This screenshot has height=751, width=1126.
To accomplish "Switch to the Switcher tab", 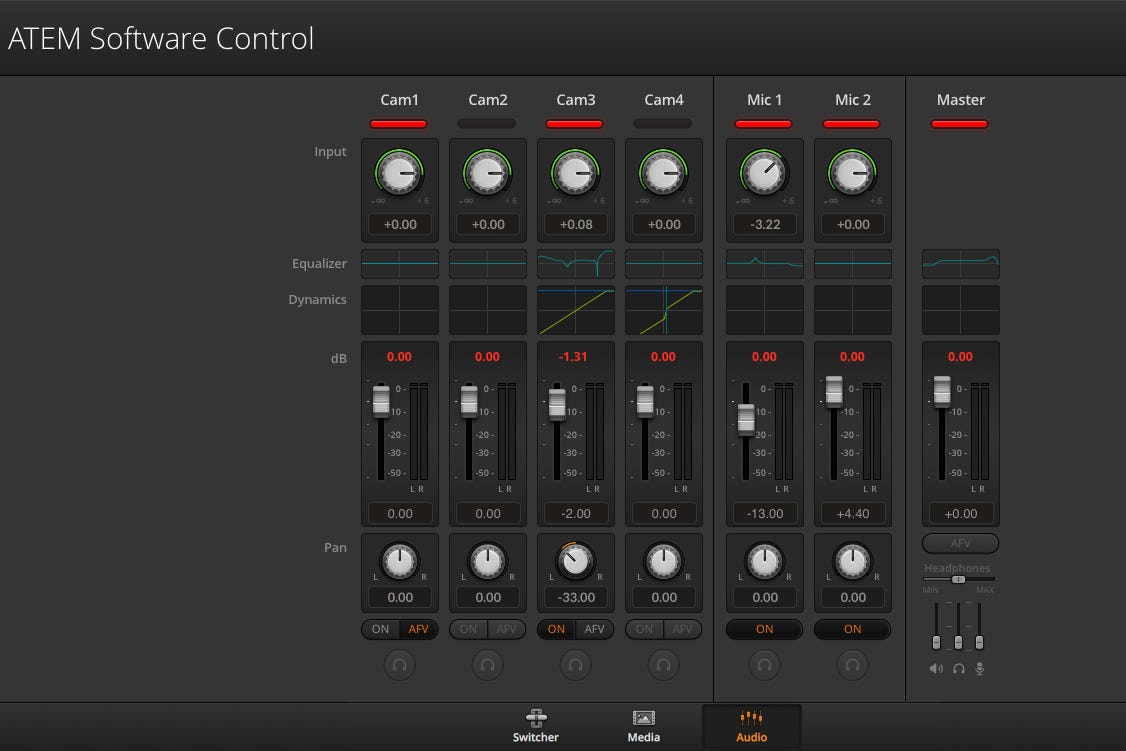I will point(536,726).
